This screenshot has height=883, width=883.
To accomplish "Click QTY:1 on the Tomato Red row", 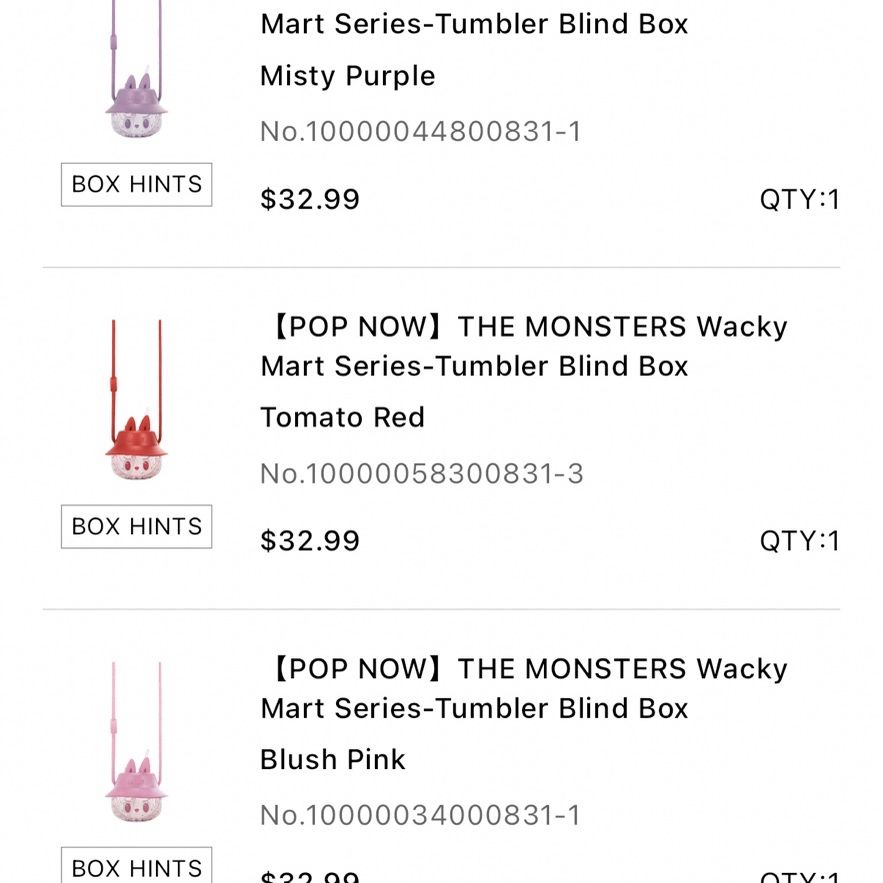I will pyautogui.click(x=800, y=541).
